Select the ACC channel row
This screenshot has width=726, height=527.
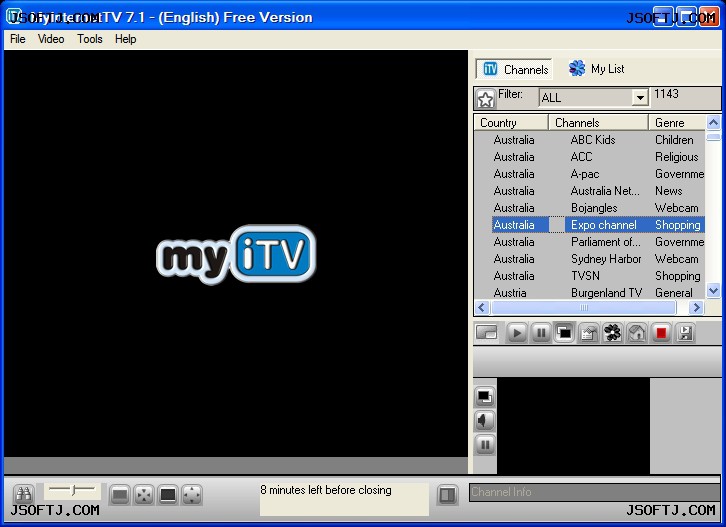(589, 157)
